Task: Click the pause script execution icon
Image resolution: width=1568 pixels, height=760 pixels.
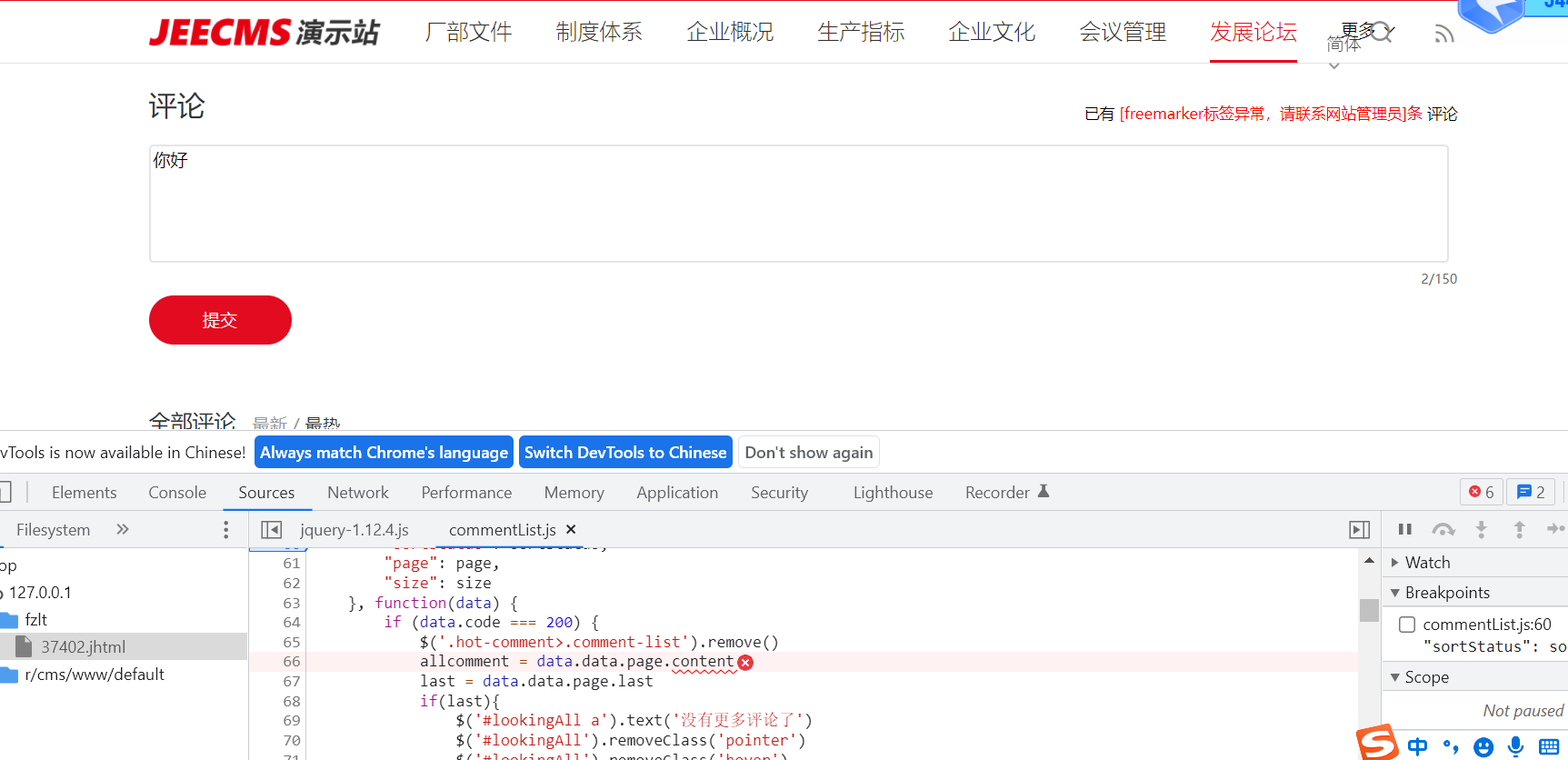Action: pos(1404,529)
